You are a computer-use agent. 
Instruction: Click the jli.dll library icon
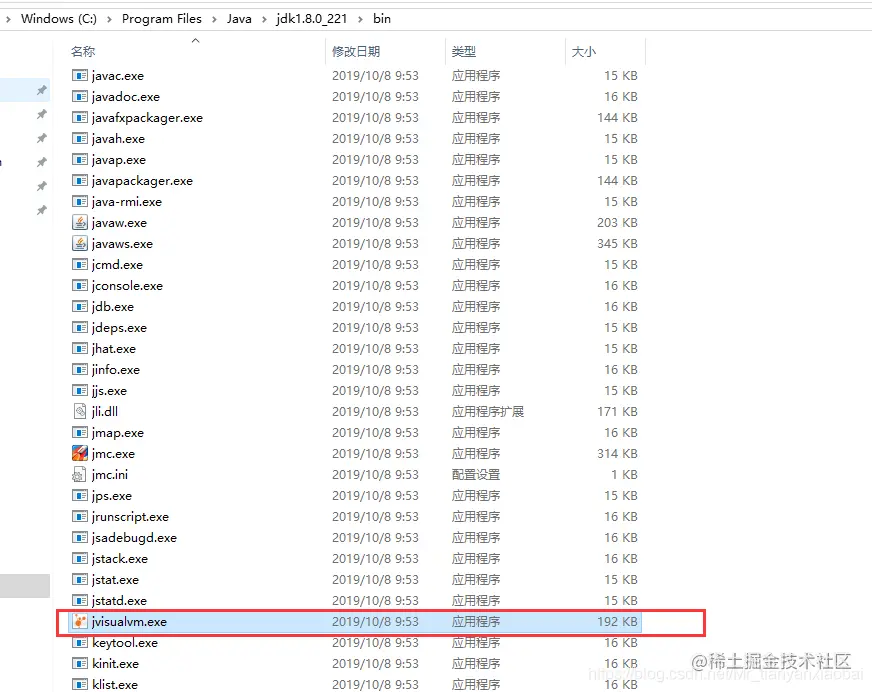pos(80,411)
